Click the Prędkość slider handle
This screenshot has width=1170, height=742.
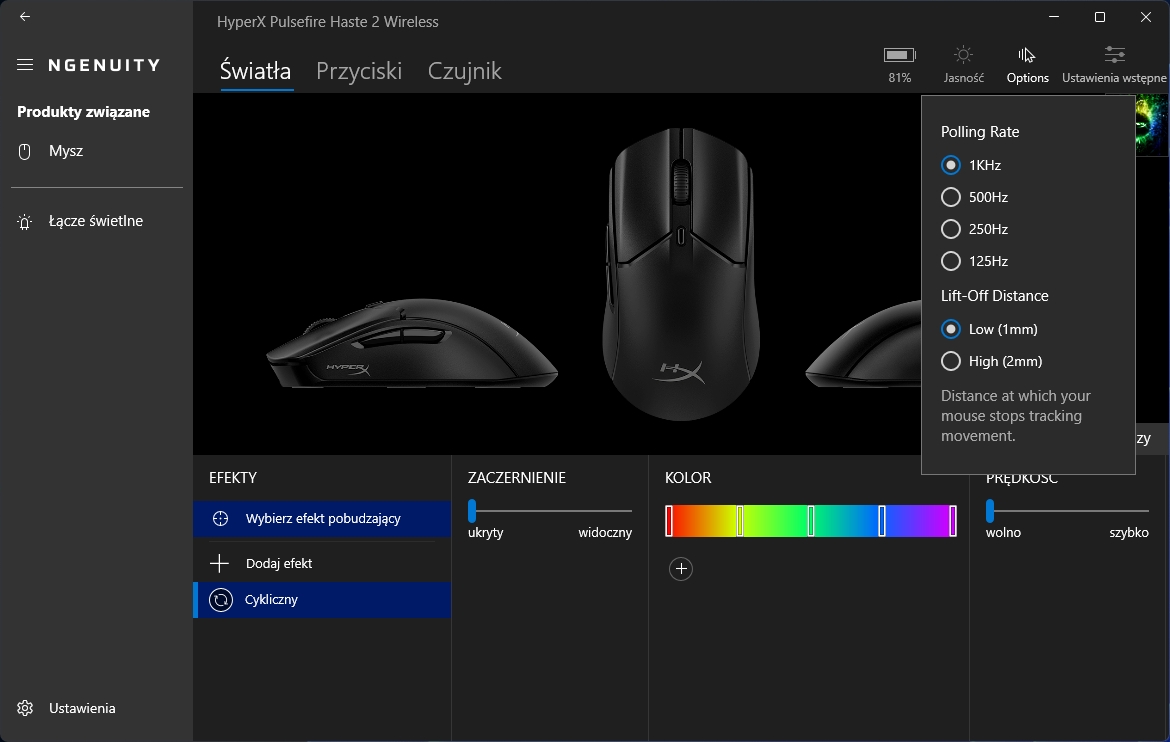[990, 511]
